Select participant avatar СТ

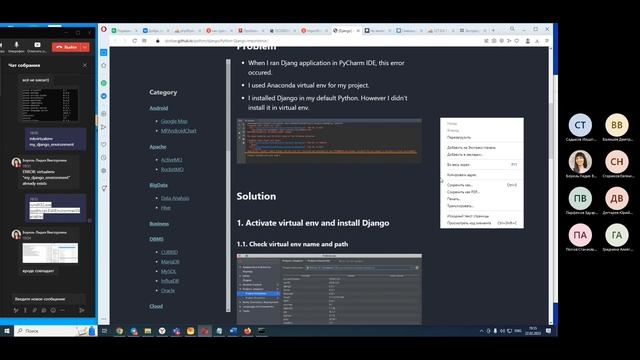coord(580,125)
